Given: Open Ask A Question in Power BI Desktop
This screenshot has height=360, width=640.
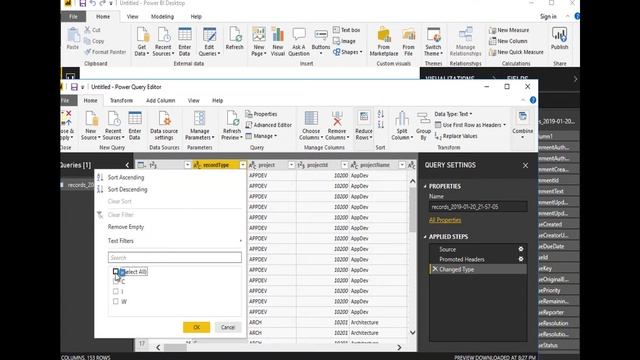Looking at the screenshot, I should tap(299, 41).
